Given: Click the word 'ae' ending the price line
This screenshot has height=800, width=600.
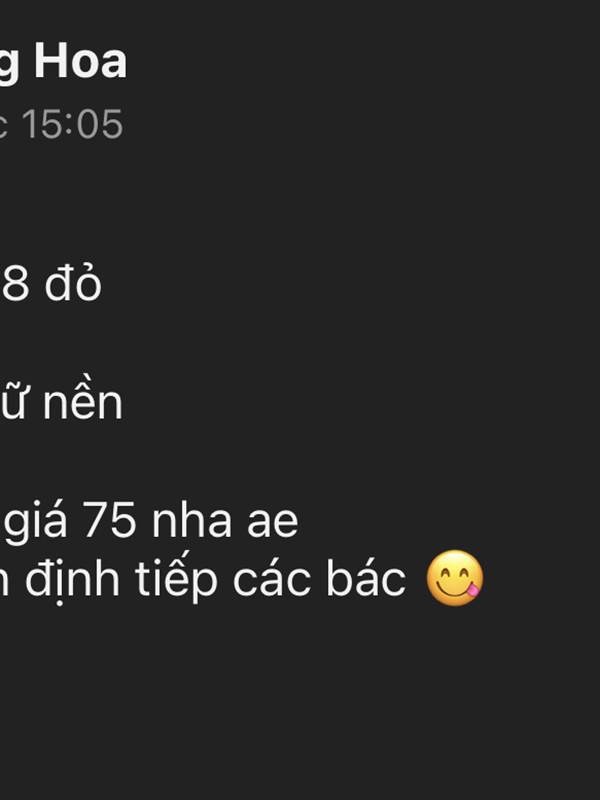Looking at the screenshot, I should [273, 523].
